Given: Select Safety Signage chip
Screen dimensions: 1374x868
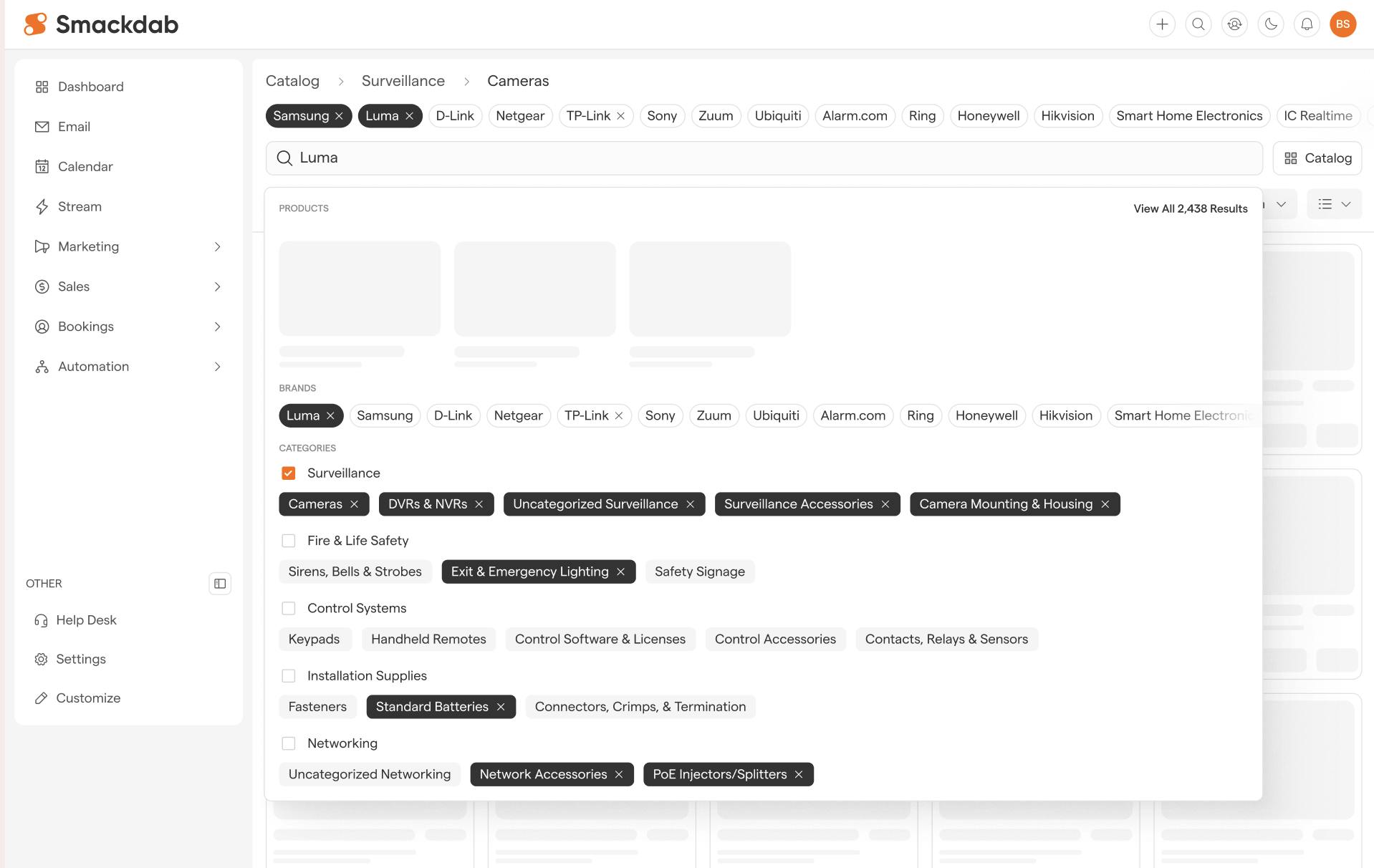Looking at the screenshot, I should [x=700, y=572].
